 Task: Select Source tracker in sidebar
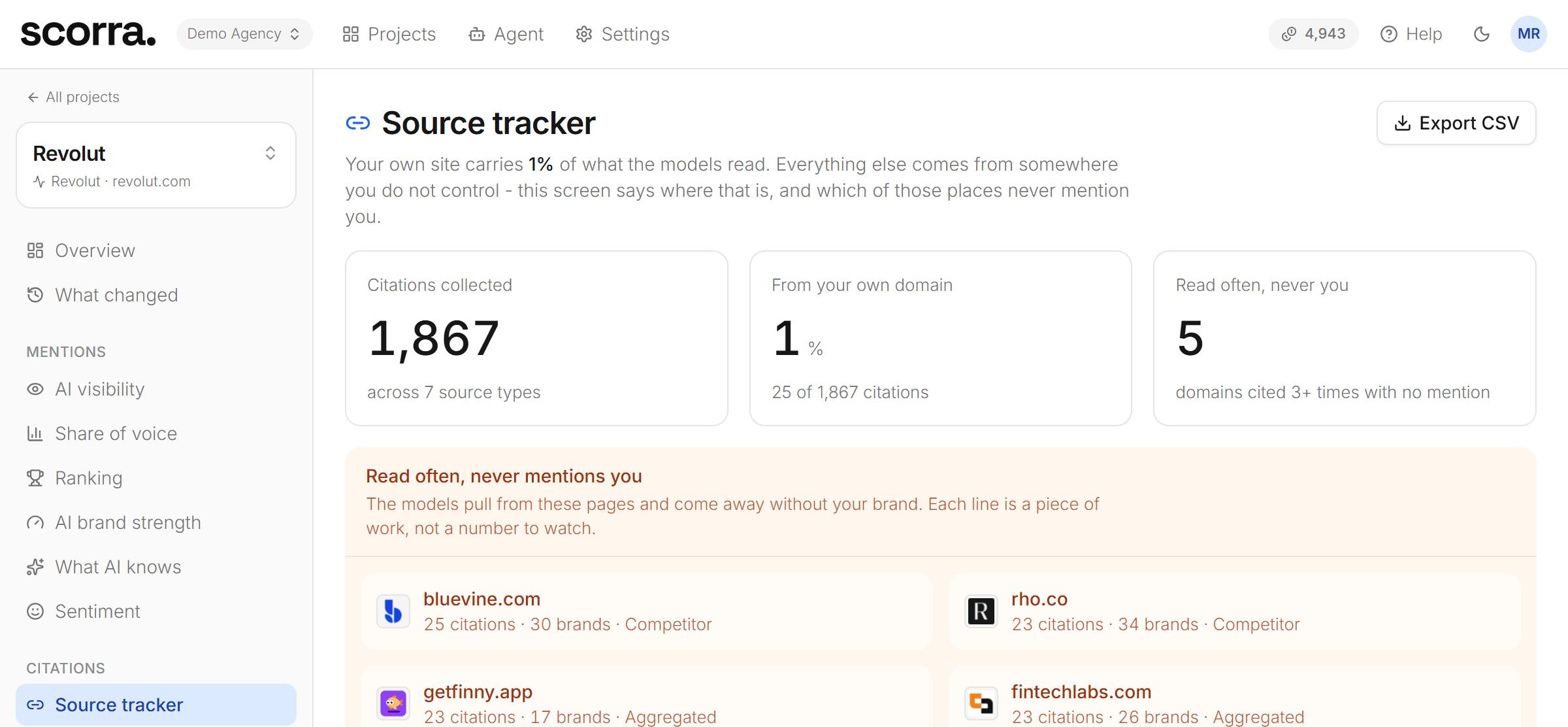(156, 705)
